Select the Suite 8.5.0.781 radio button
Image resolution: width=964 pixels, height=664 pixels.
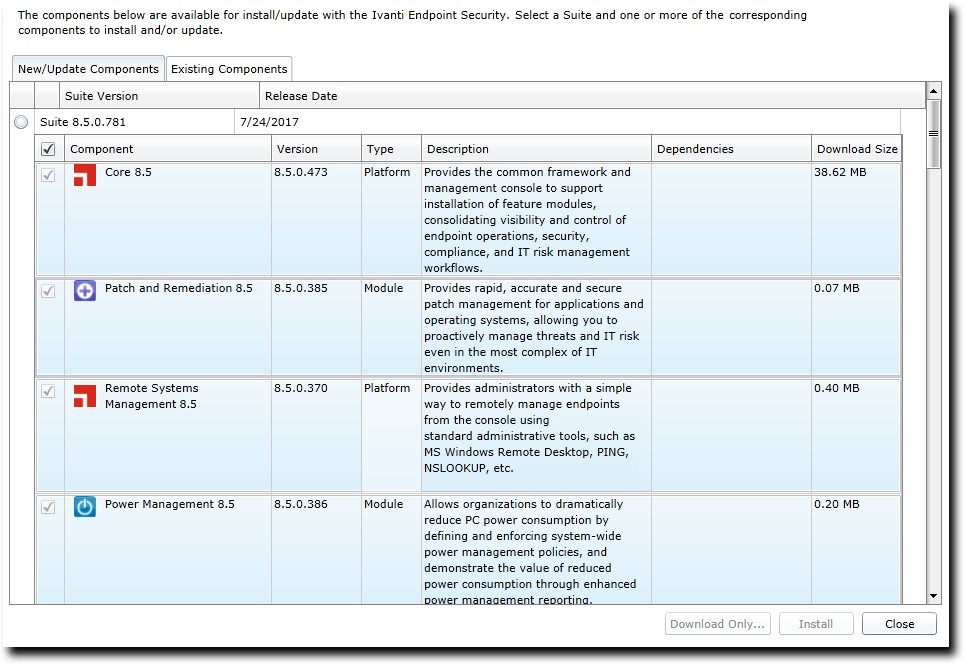coord(22,122)
